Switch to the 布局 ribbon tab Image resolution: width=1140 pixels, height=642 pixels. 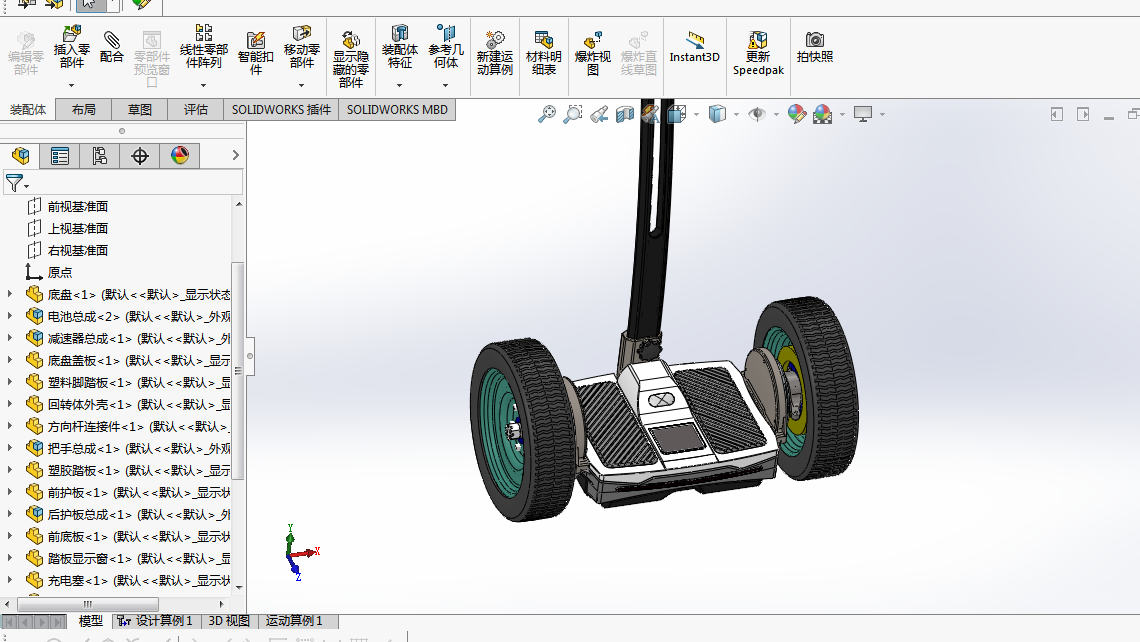point(84,110)
